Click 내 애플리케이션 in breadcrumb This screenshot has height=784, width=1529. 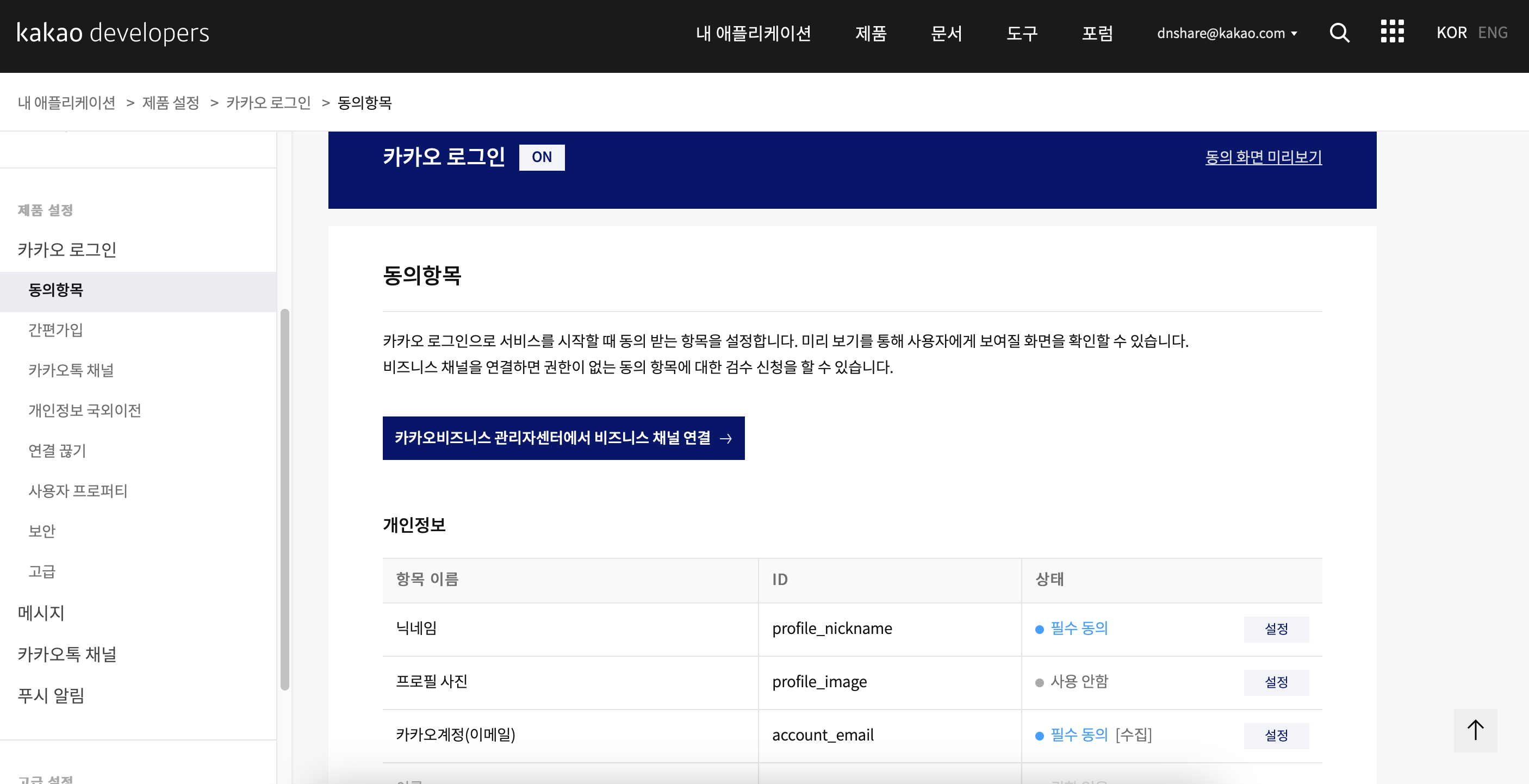pos(66,103)
